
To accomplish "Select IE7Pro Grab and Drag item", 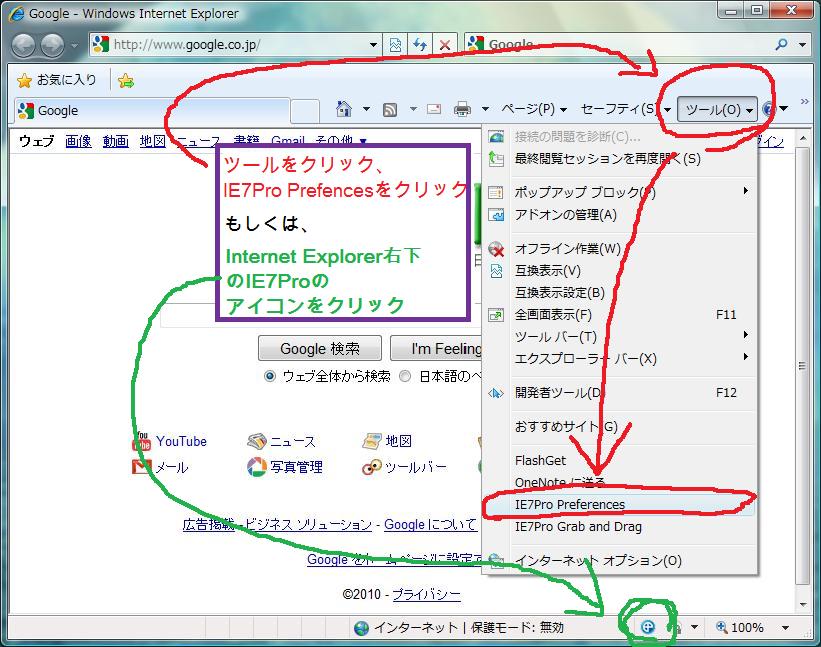I will tap(618, 527).
